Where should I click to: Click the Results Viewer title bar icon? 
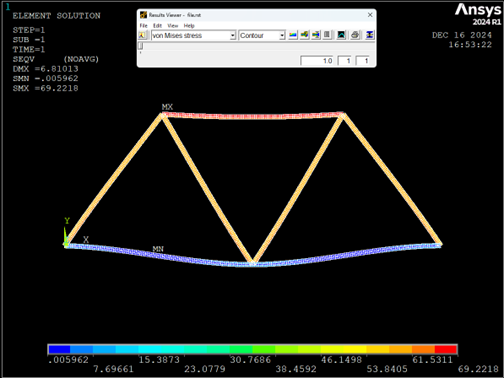144,15
